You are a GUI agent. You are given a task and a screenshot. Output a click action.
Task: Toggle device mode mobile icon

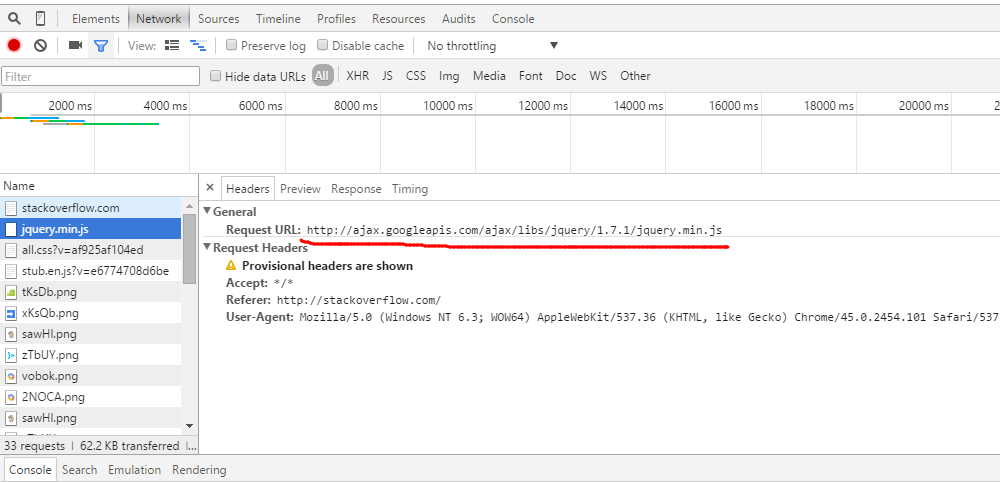click(40, 18)
